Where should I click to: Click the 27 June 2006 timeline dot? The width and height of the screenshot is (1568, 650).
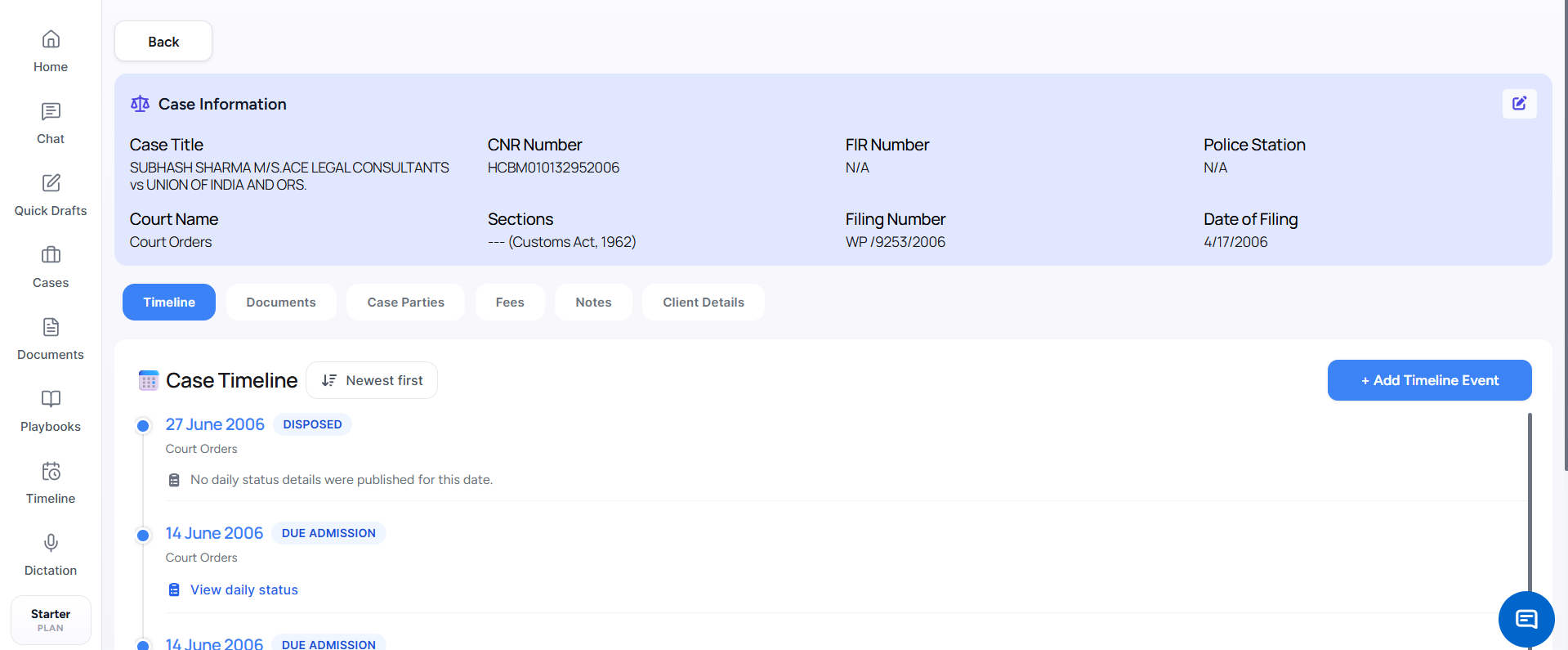point(143,425)
